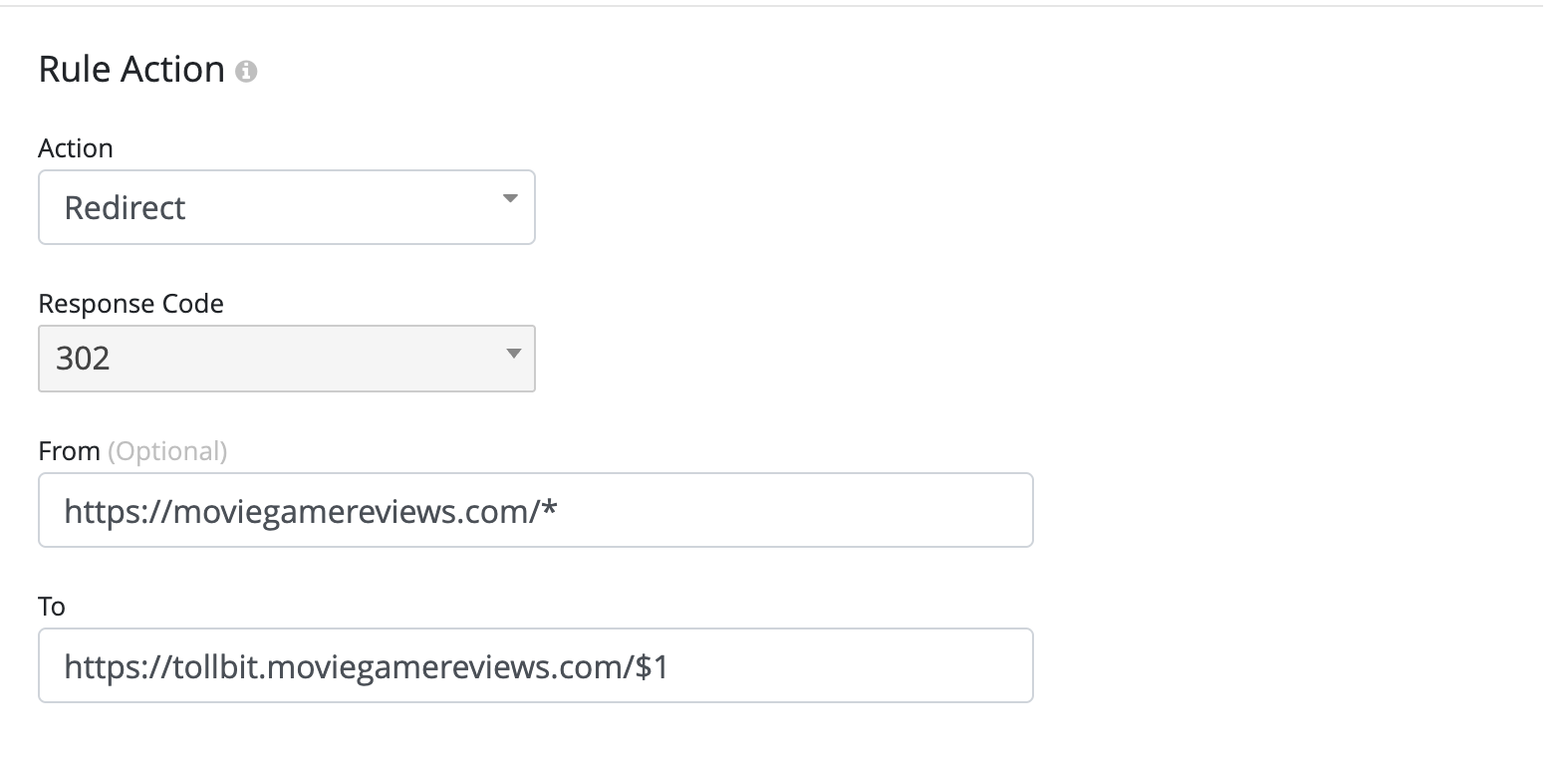Viewport: 1568px width, 757px height.
Task: Click the To label above the redirect destination
Action: (51, 606)
